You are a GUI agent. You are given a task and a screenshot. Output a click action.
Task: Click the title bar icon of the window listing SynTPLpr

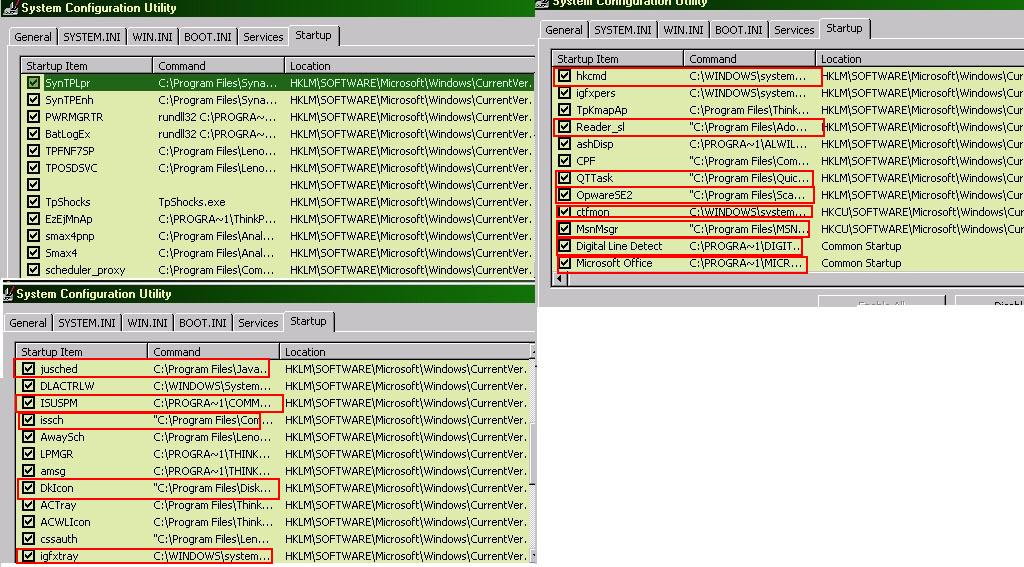click(x=10, y=8)
